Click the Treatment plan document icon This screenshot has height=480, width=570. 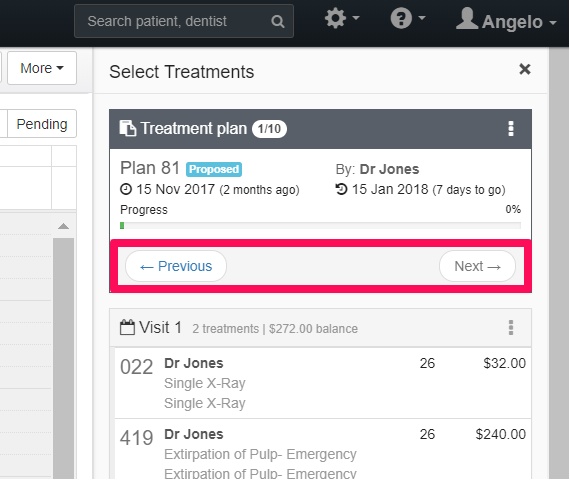(x=128, y=128)
